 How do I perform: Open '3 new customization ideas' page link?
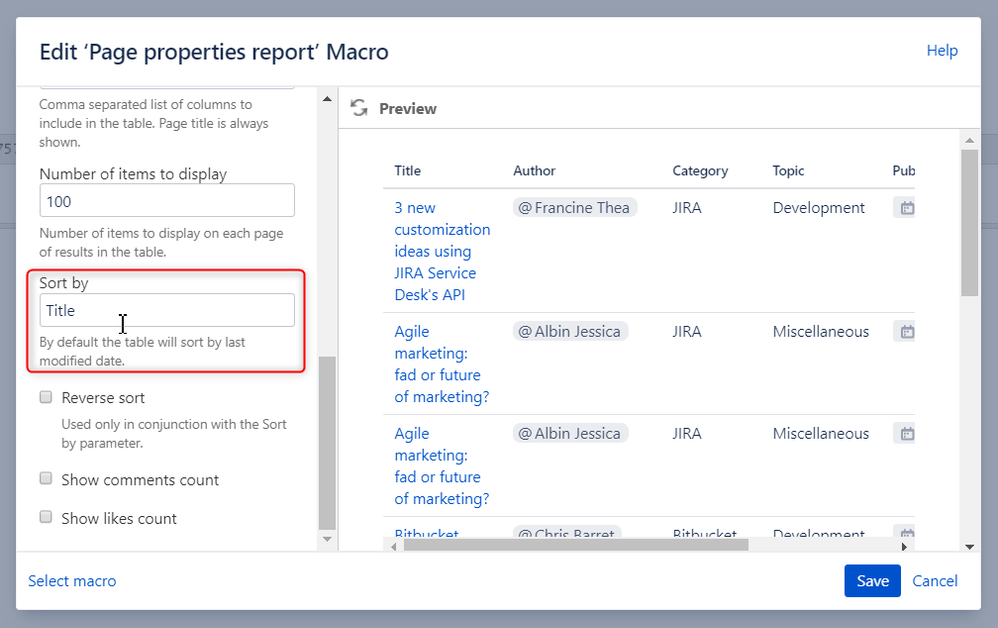(434, 251)
